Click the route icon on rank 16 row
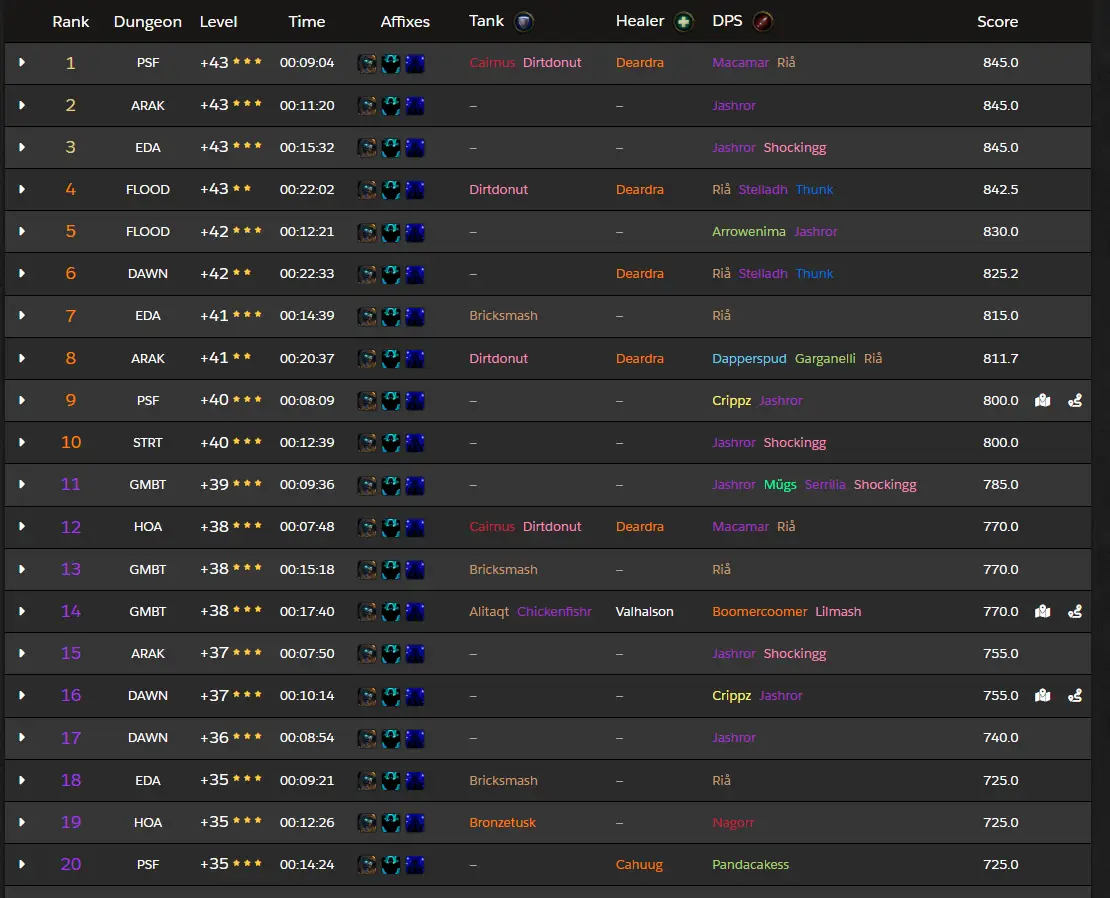 click(1075, 695)
